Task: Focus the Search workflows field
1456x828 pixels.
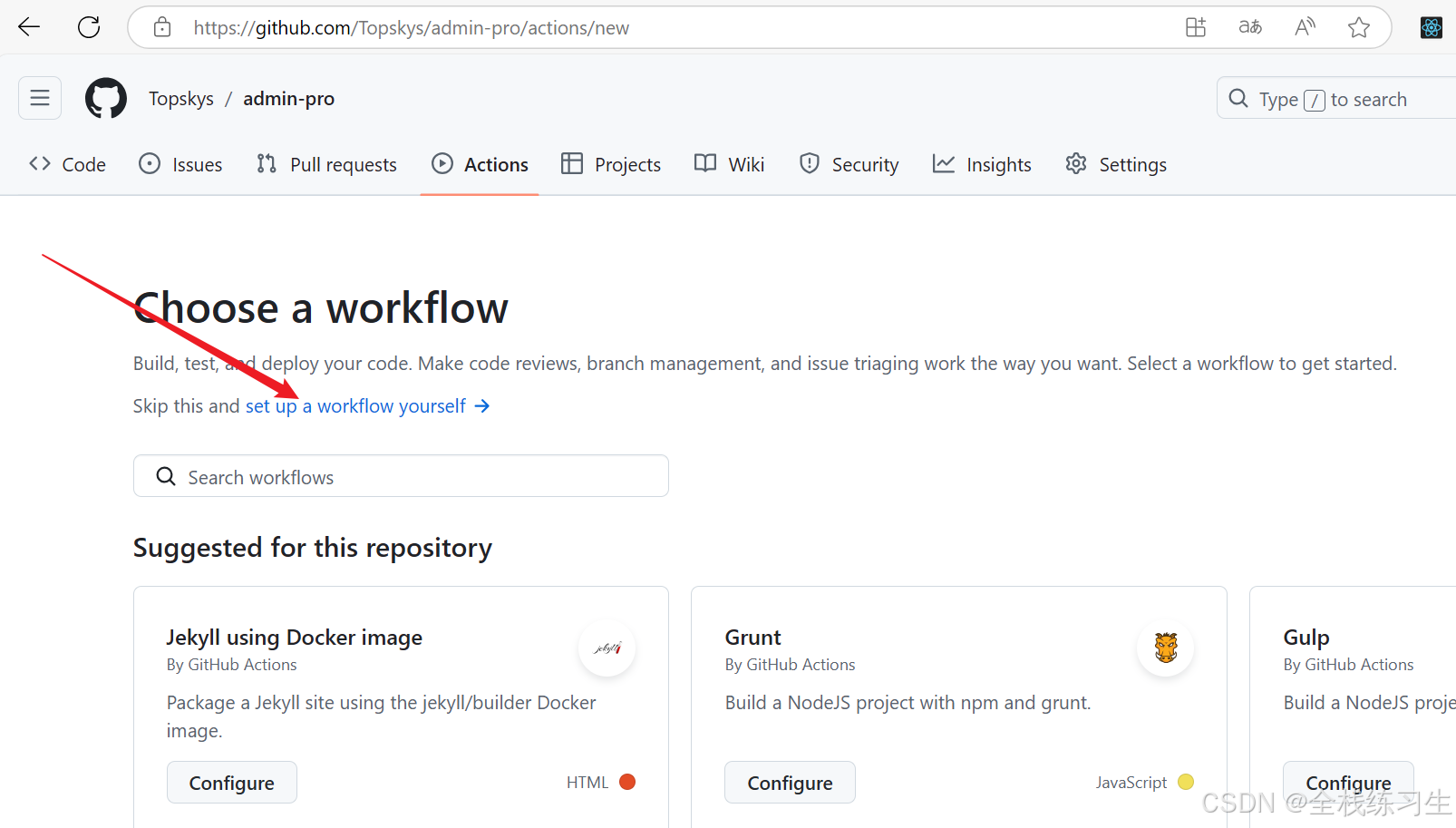Action: tap(401, 476)
